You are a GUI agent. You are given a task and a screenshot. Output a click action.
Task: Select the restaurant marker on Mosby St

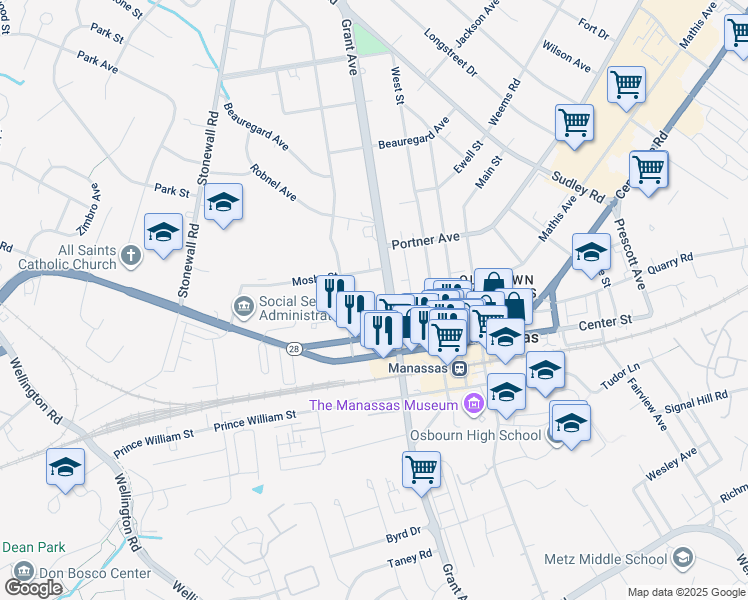334,292
